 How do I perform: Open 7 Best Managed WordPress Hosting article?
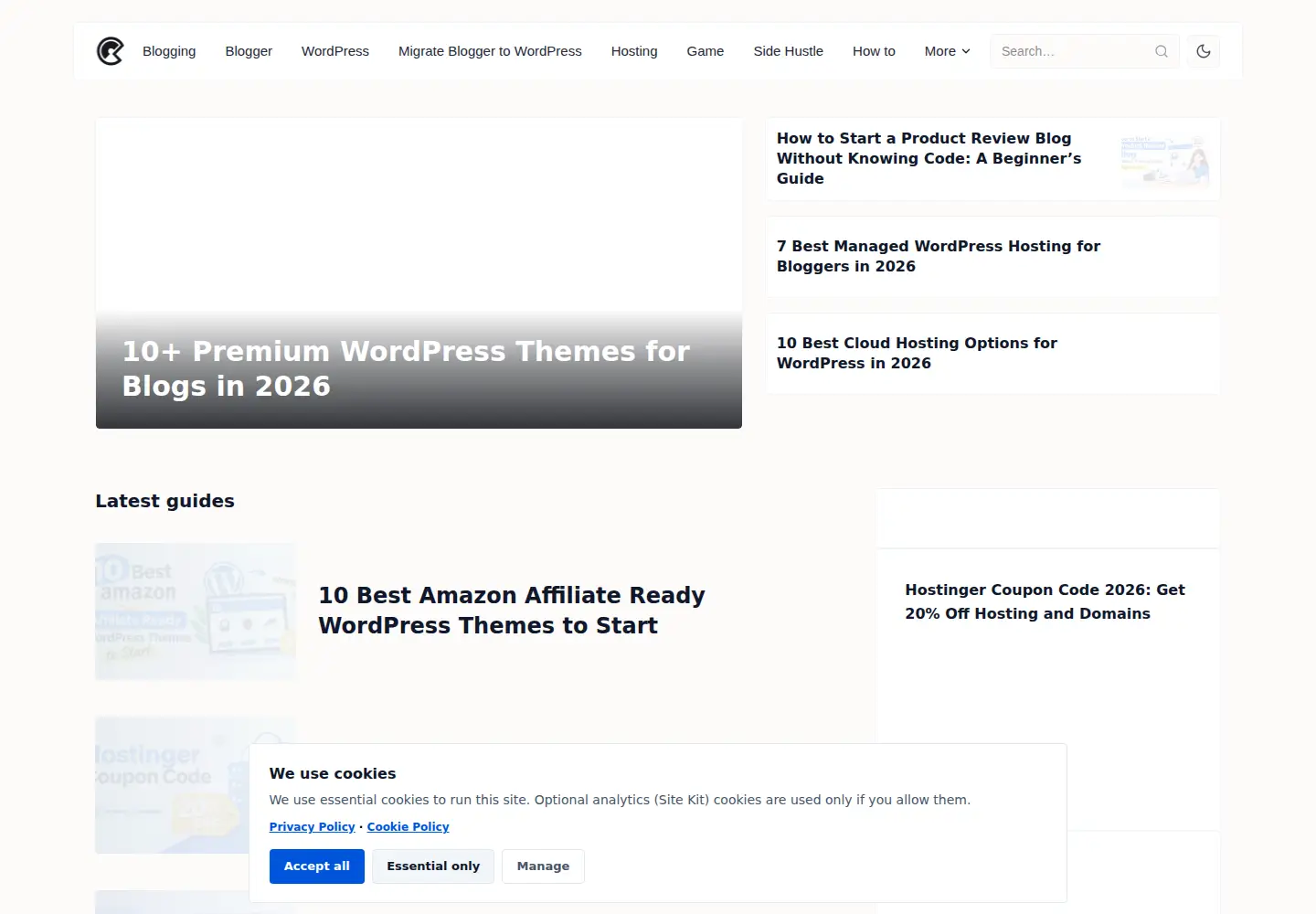pos(939,256)
